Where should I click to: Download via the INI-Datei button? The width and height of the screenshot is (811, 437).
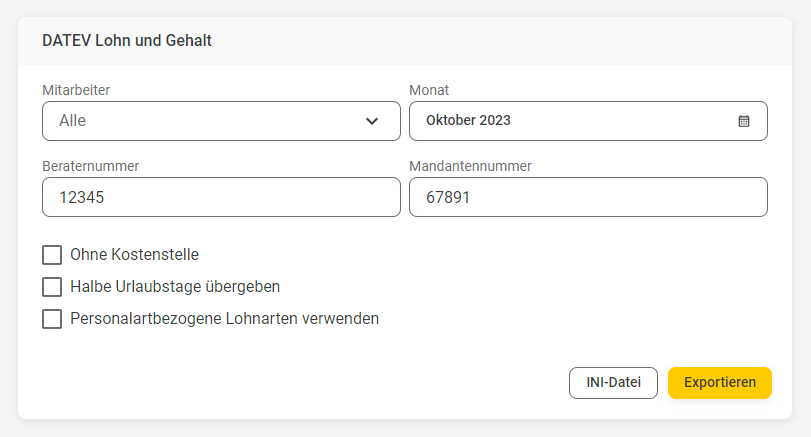click(613, 383)
